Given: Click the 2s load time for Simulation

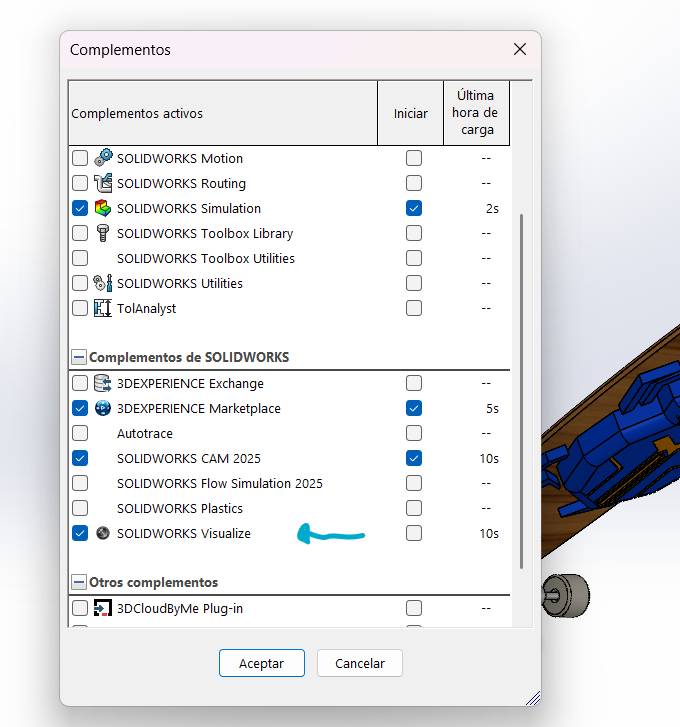Looking at the screenshot, I should click(492, 208).
